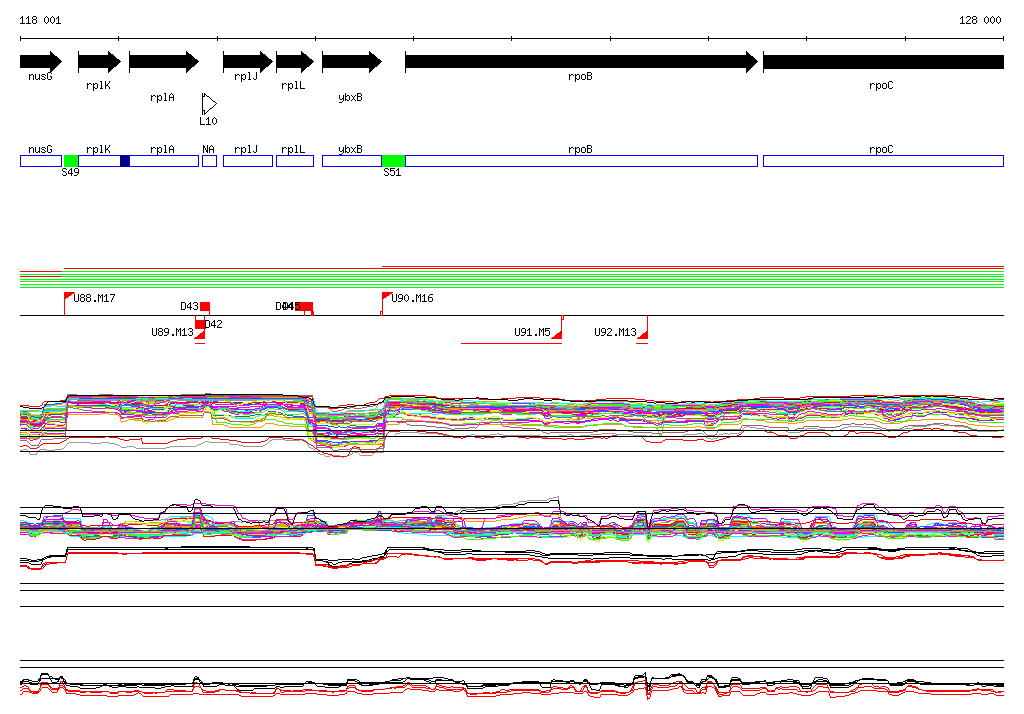The height and width of the screenshot is (714, 1024).
Task: Click the S49 text label
Action: (x=71, y=172)
